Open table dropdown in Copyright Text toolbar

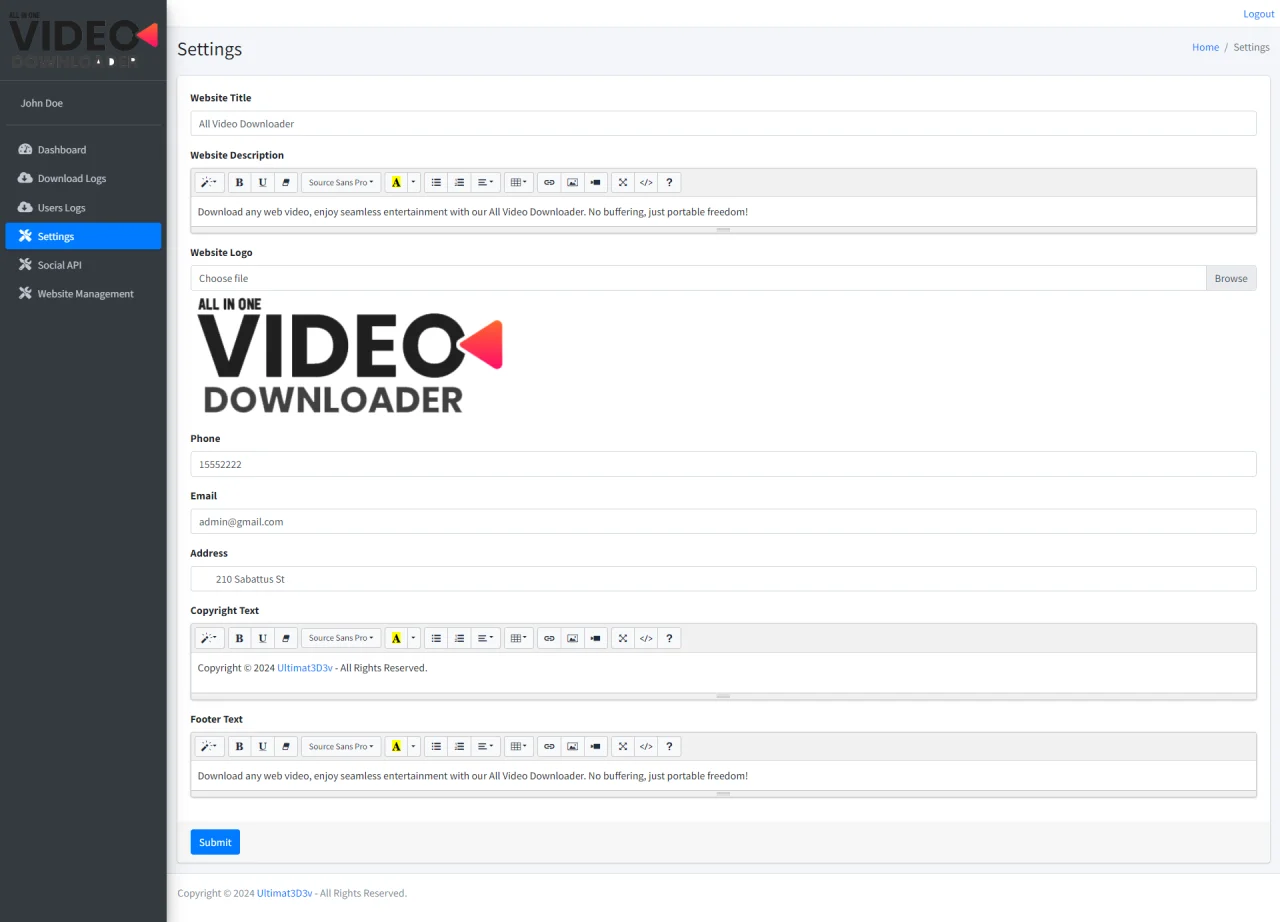click(518, 638)
